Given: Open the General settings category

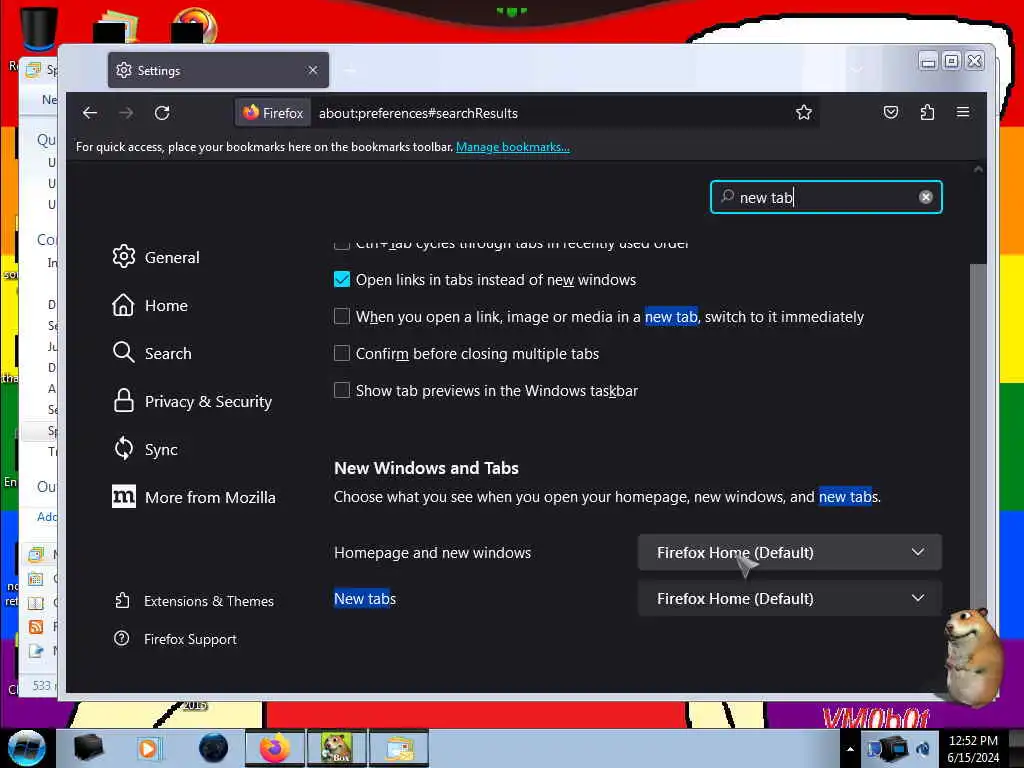Looking at the screenshot, I should [x=155, y=257].
